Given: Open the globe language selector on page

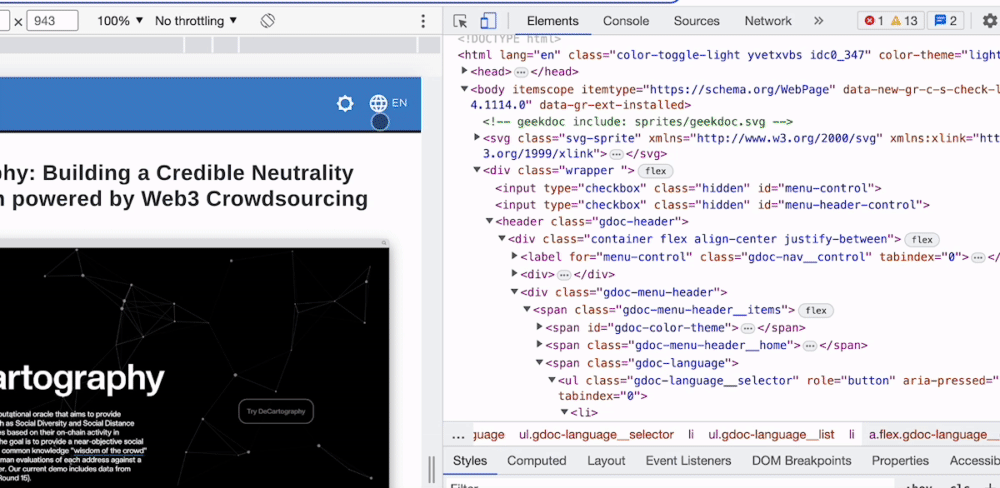Looking at the screenshot, I should click(378, 103).
